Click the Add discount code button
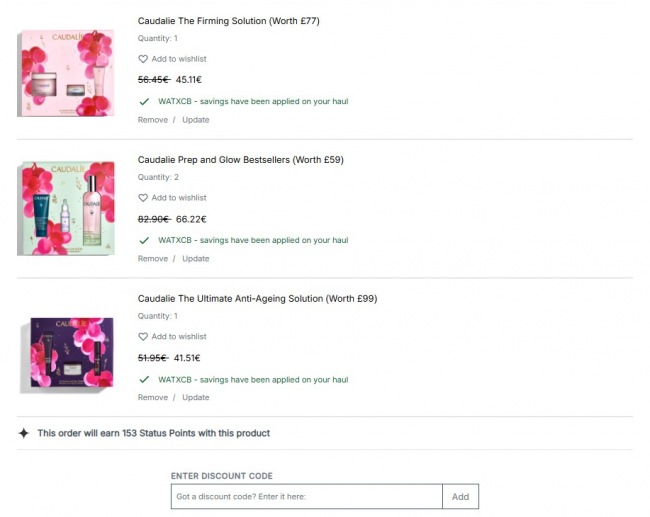This screenshot has width=650, height=517. pos(461,496)
